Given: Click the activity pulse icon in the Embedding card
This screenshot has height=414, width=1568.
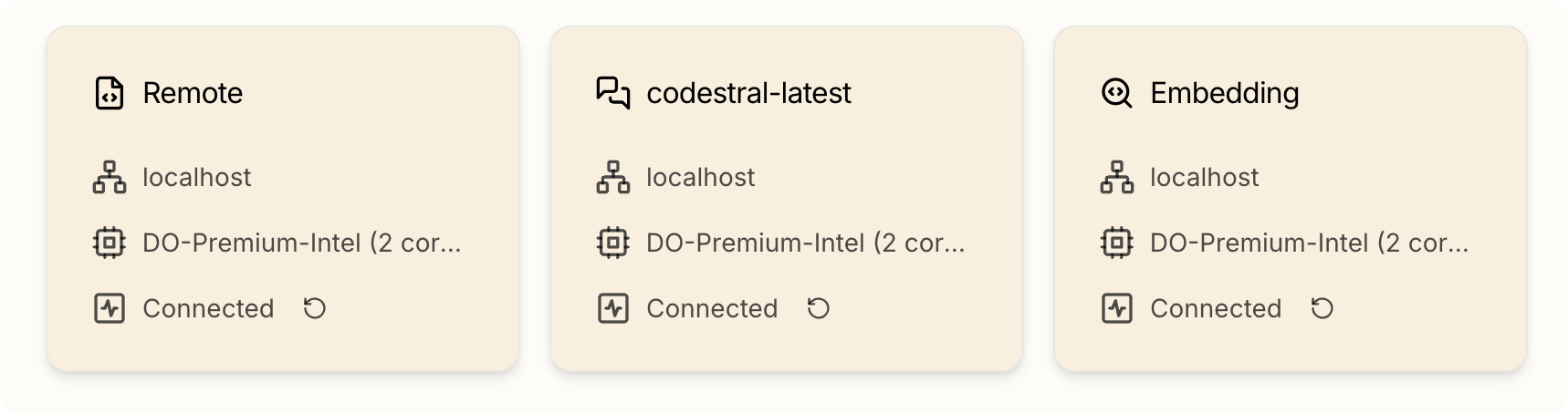Looking at the screenshot, I should (1117, 308).
